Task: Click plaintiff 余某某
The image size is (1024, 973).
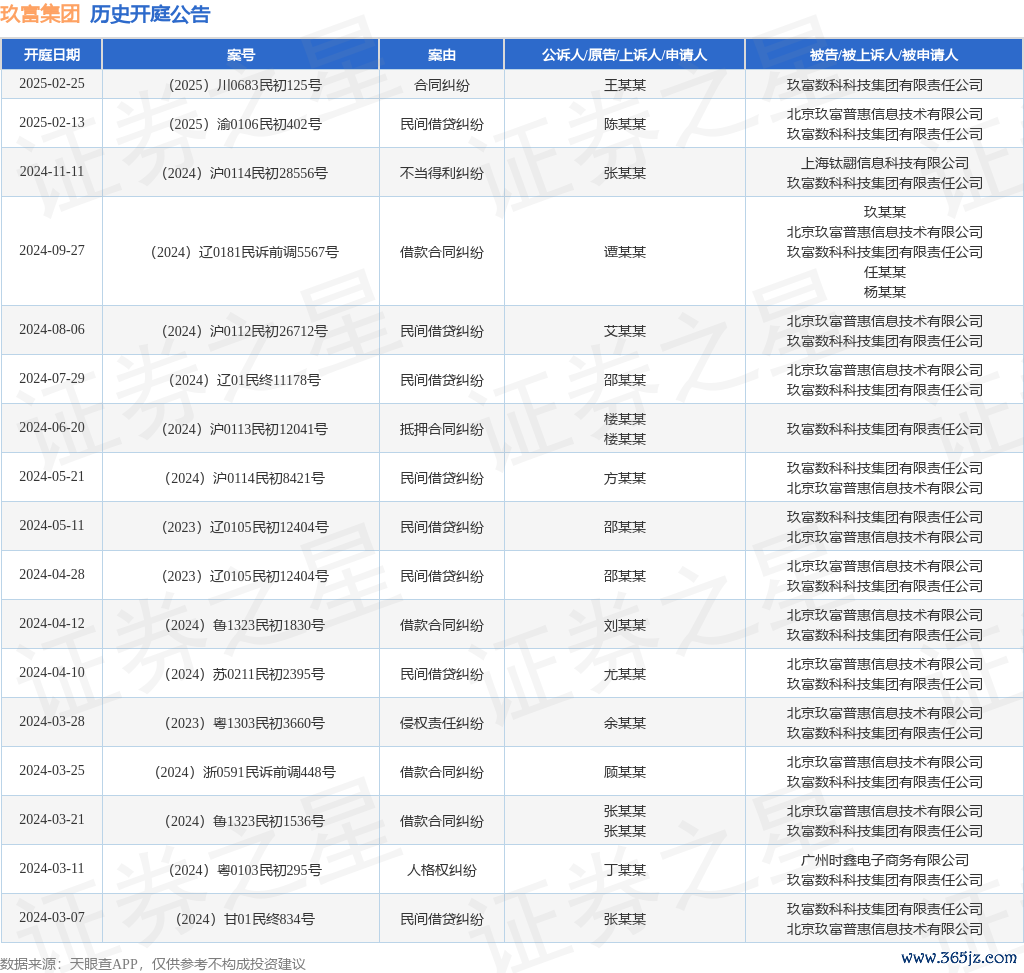Action: pyautogui.click(x=624, y=723)
